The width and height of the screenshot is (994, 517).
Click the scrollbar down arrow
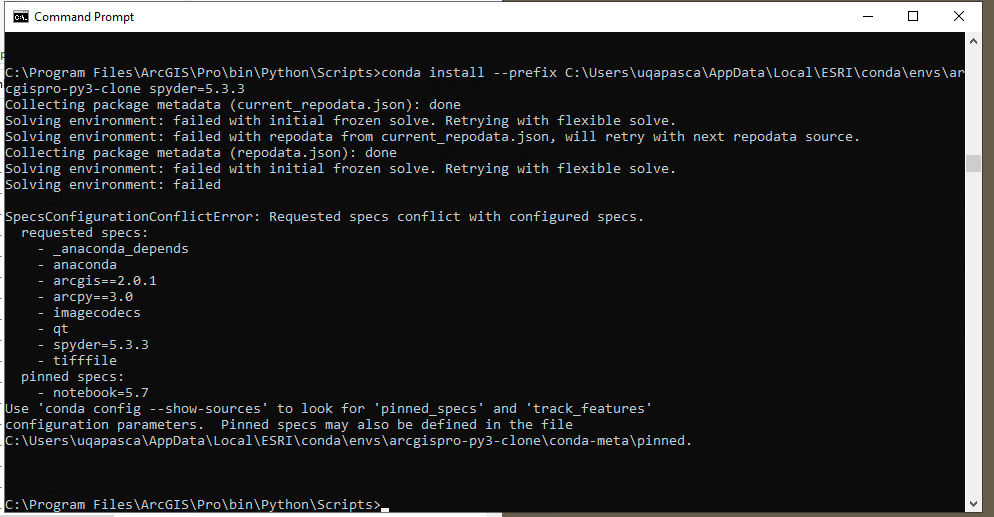pos(973,504)
